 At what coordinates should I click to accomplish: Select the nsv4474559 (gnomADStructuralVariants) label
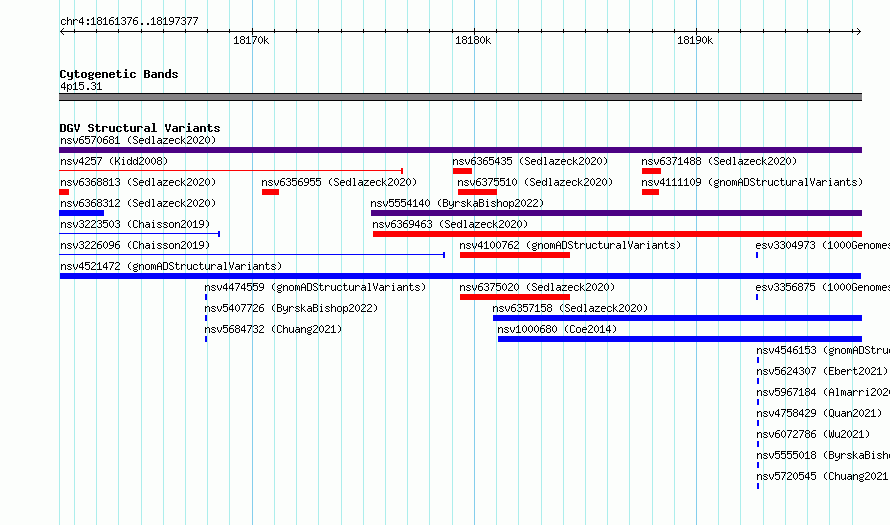click(x=315, y=287)
